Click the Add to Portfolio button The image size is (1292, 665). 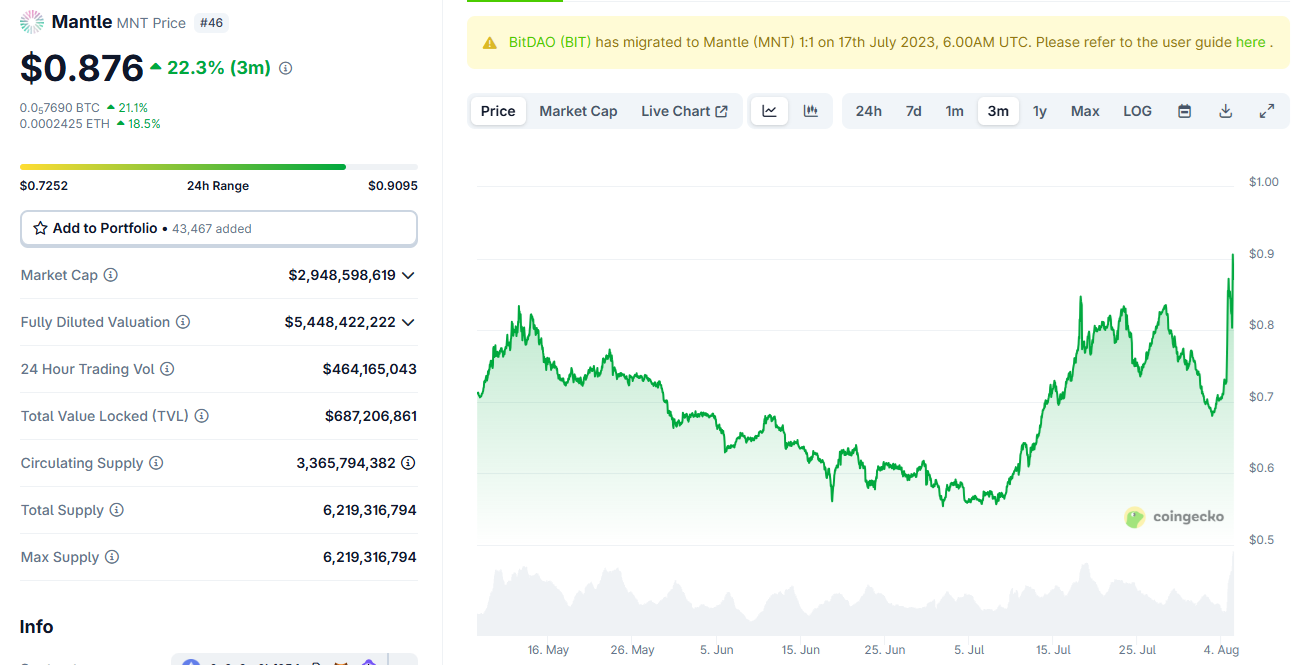(x=219, y=228)
